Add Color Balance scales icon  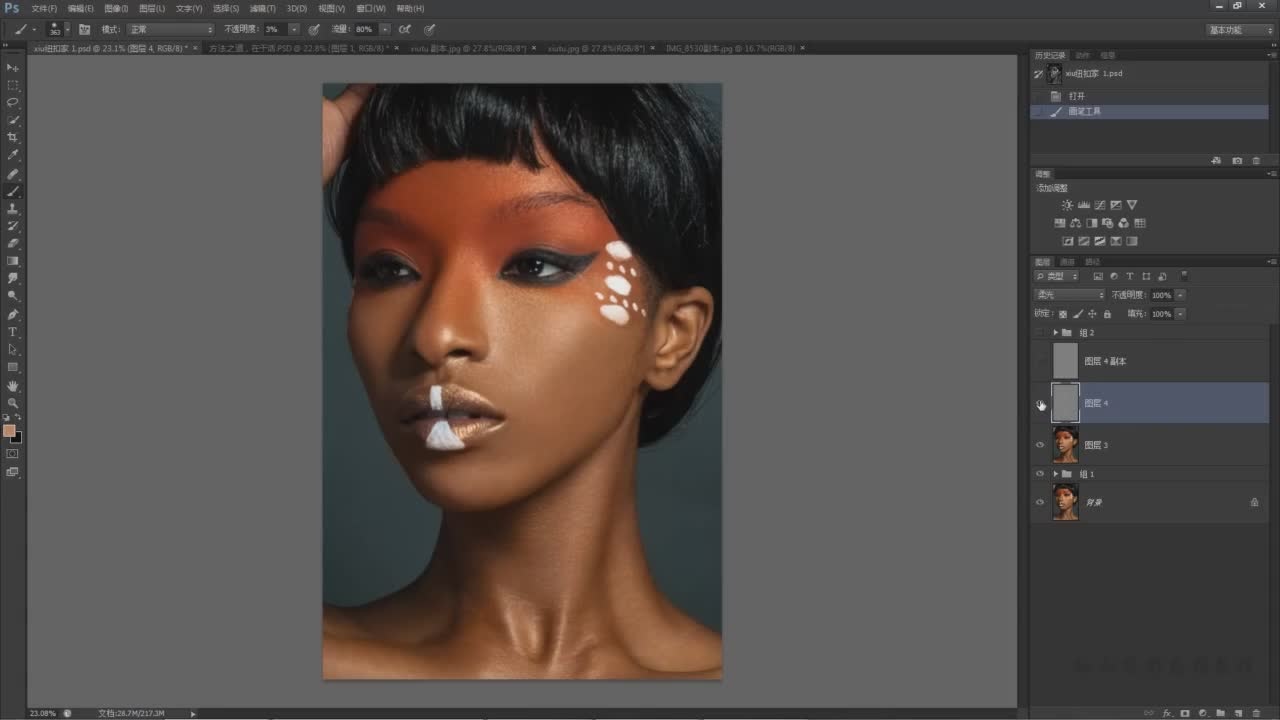click(x=1075, y=223)
